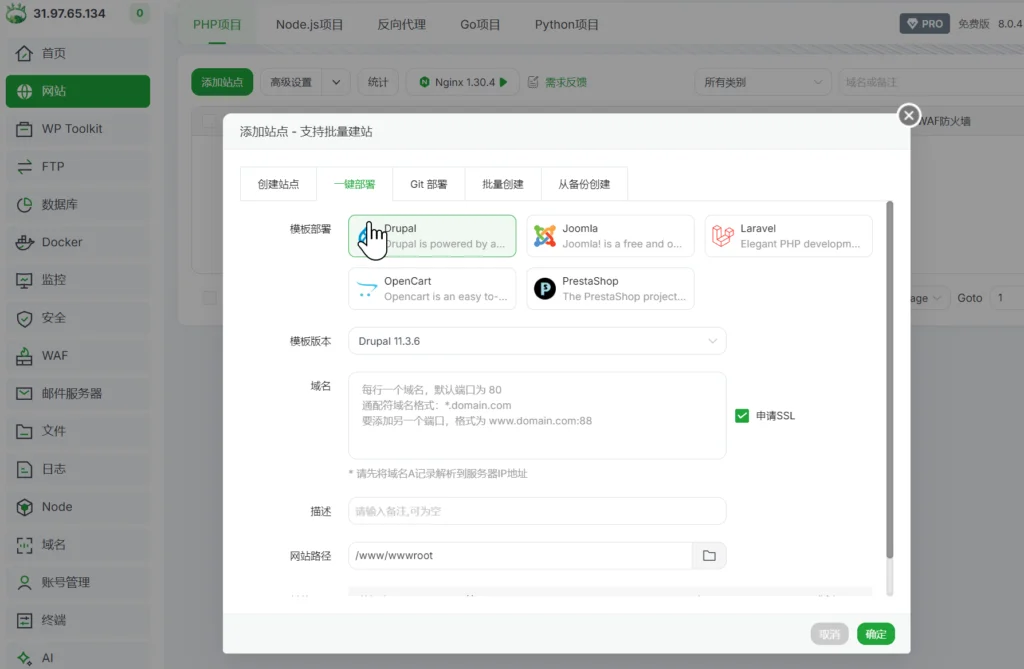Screen dimensions: 1024x669
Task: Click the OpenCart cart icon
Action: (367, 289)
